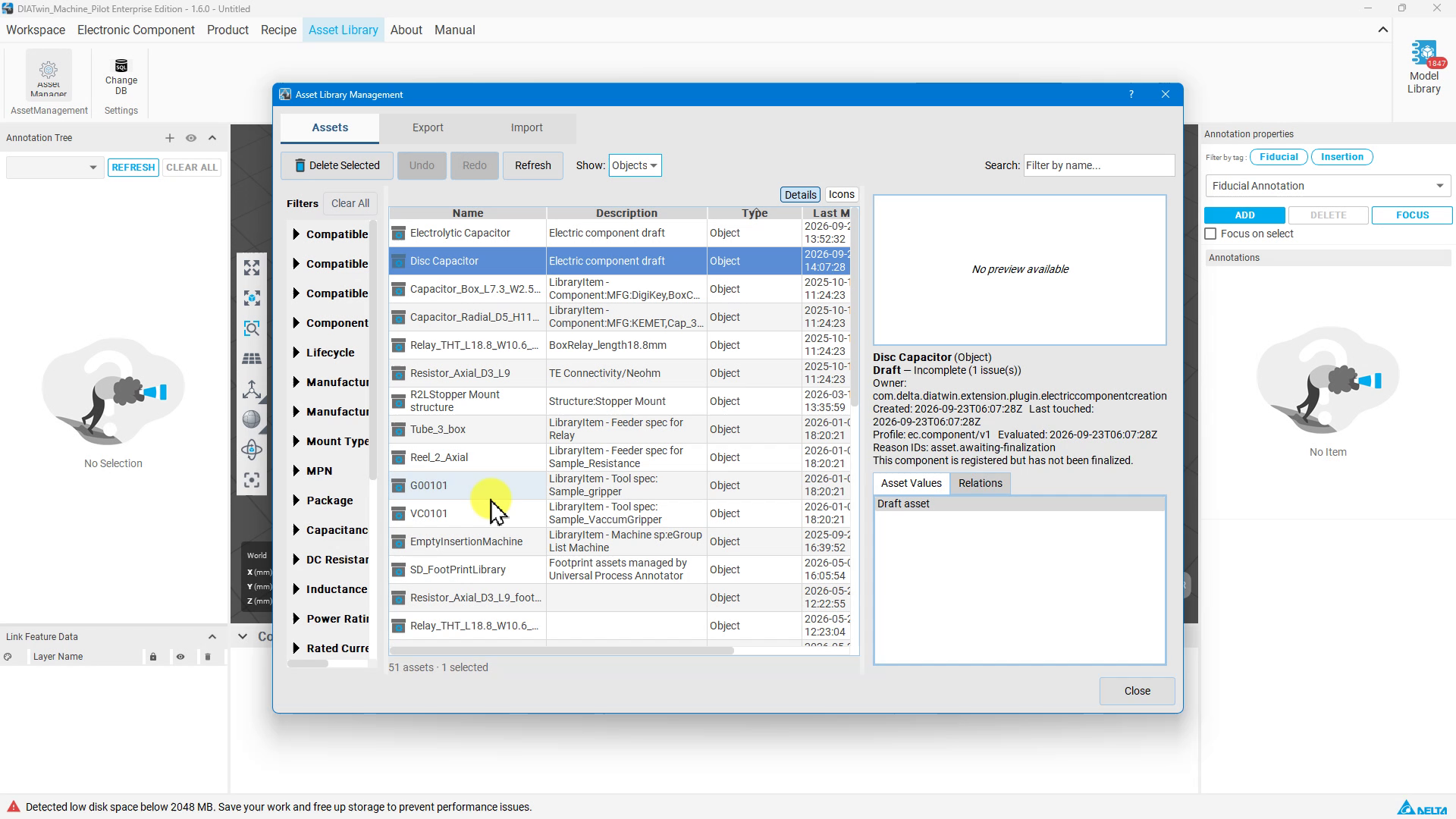This screenshot has height=819, width=1456.
Task: Click the low disk space warning icon
Action: tap(13, 807)
